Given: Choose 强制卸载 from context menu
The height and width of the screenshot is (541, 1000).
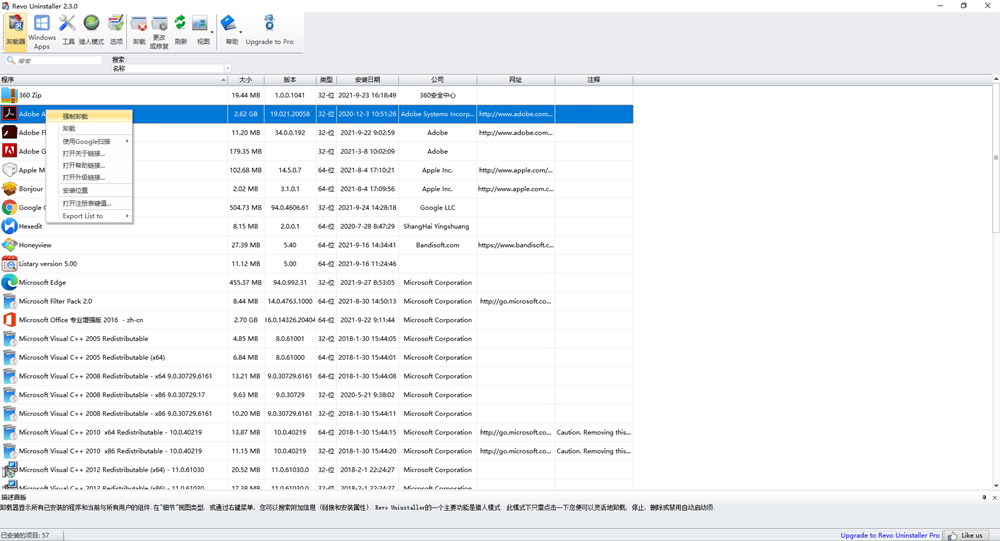Looking at the screenshot, I should coord(89,116).
